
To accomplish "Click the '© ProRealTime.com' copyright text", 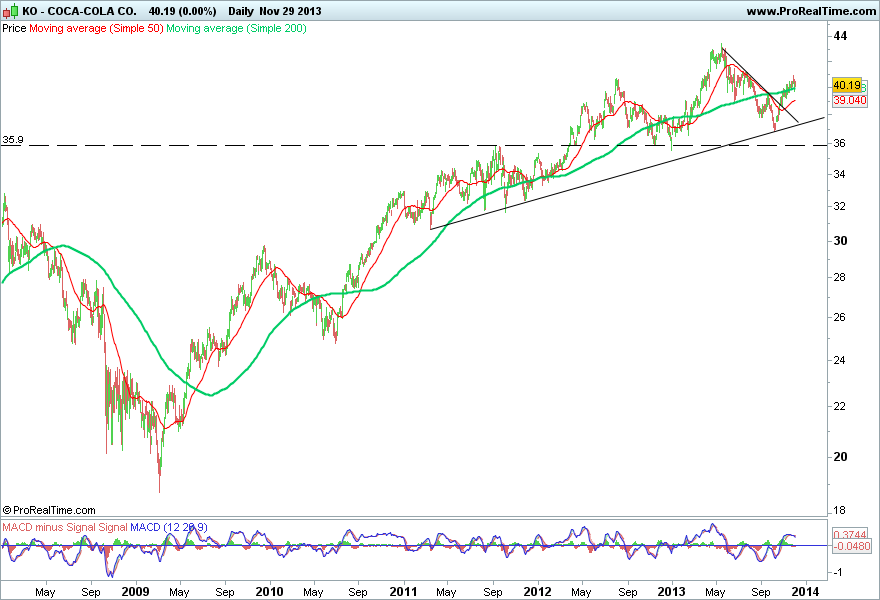I will [49, 510].
